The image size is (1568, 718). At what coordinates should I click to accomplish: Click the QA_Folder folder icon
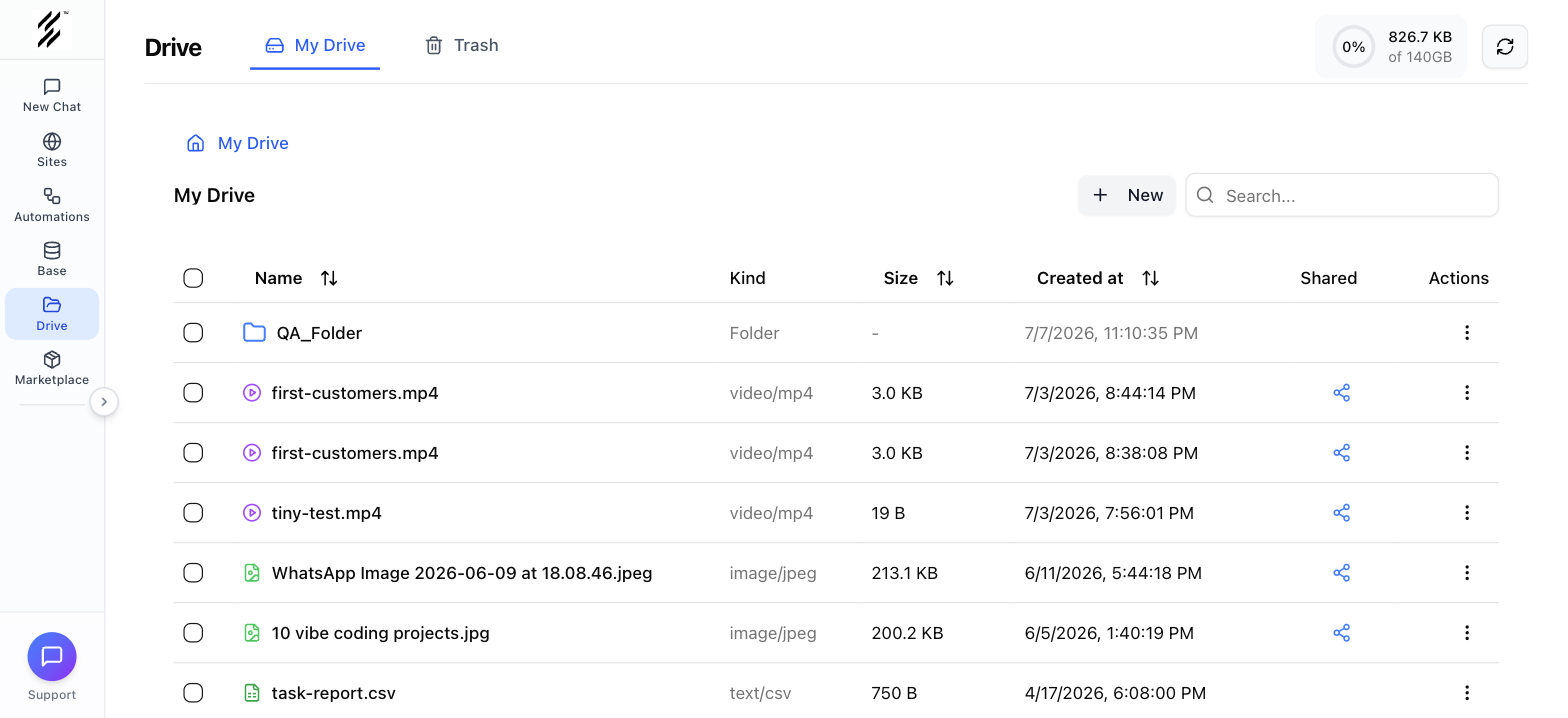click(x=254, y=333)
